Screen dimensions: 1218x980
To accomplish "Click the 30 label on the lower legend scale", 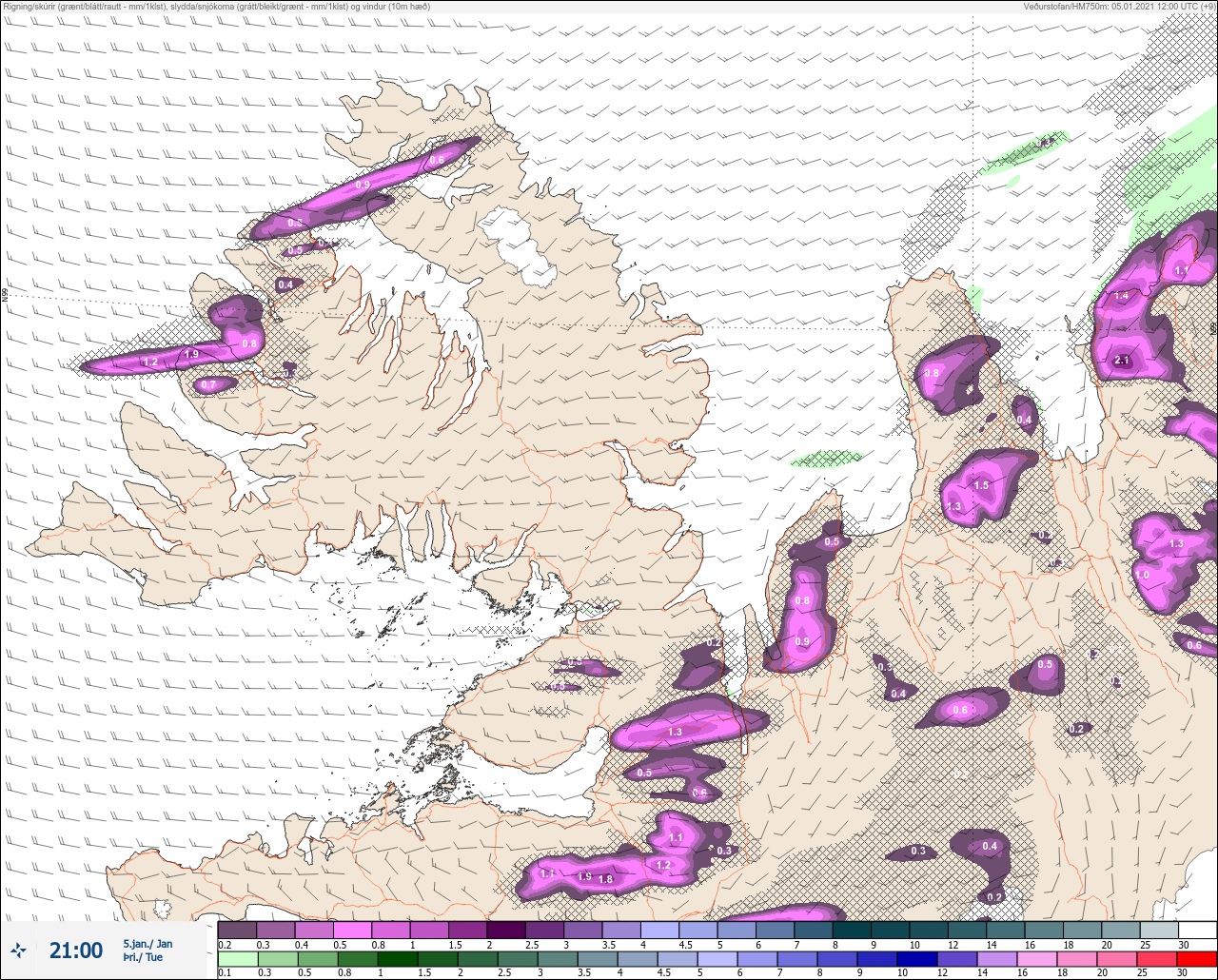I will pyautogui.click(x=1185, y=972).
